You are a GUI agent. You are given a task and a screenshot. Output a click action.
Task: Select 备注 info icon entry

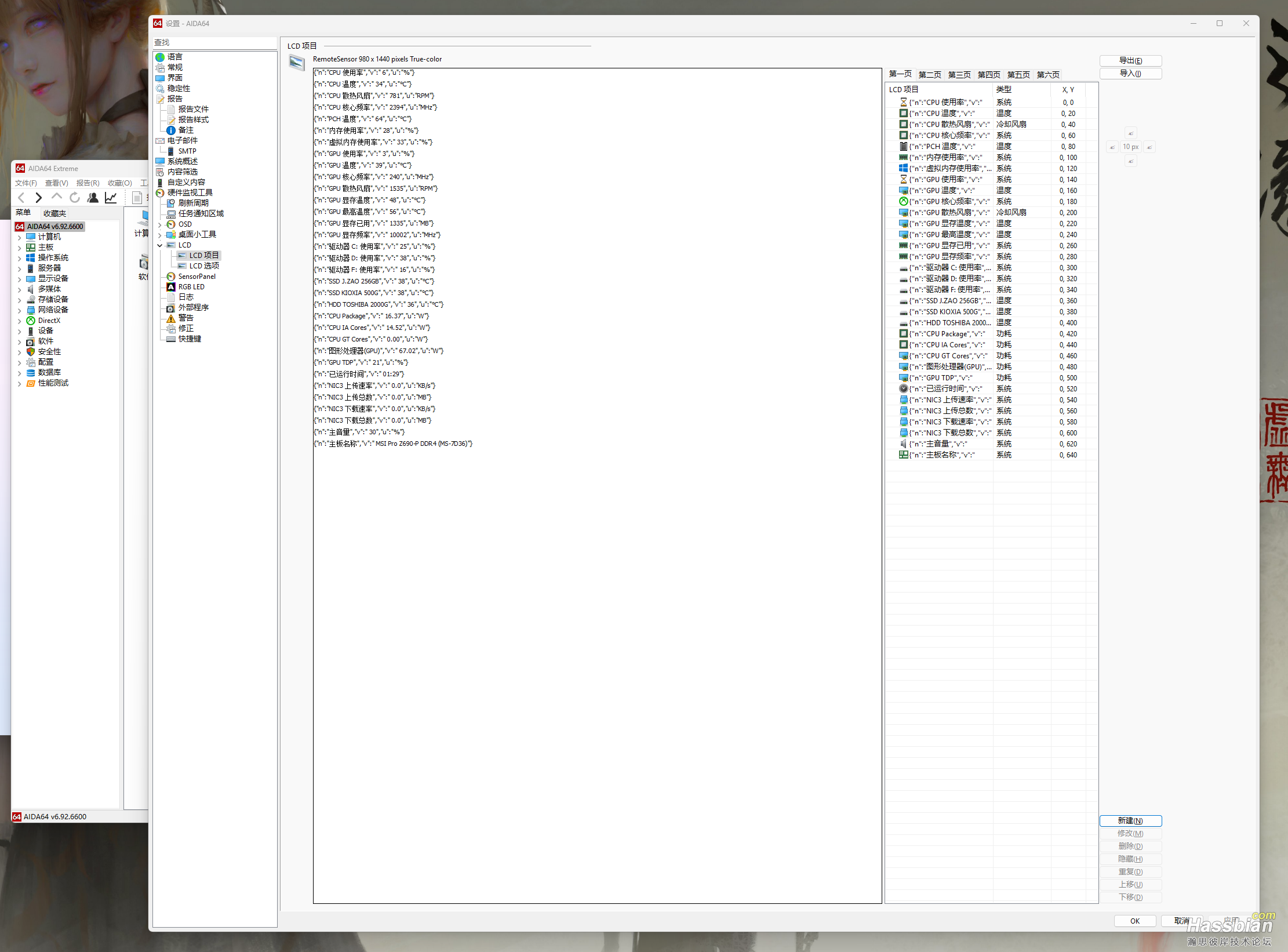171,130
